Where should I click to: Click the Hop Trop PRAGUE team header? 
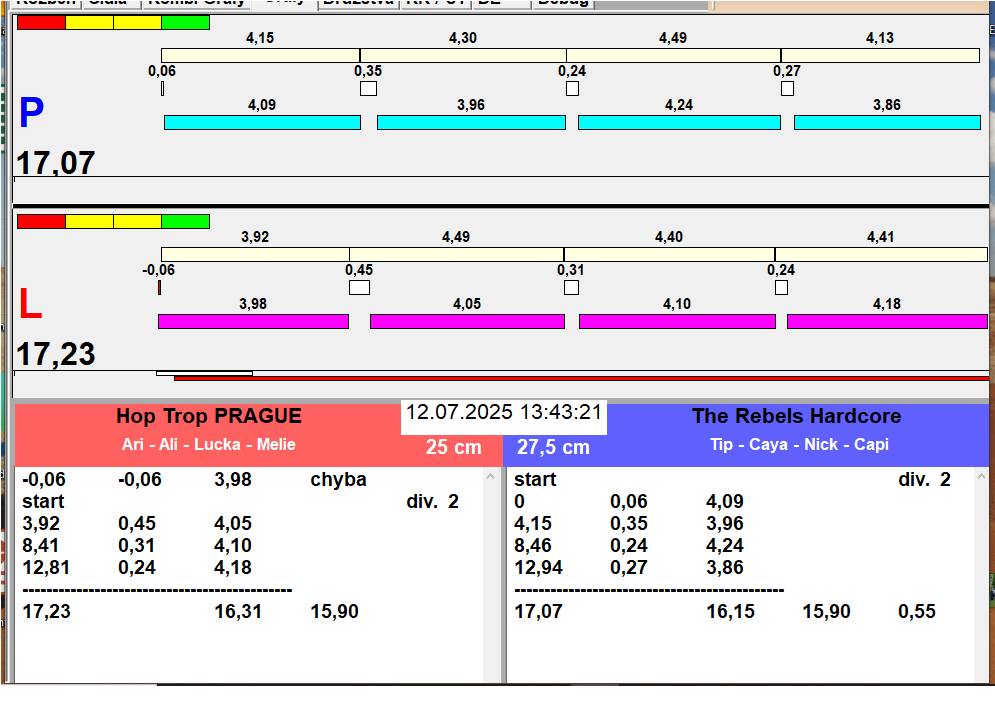click(x=209, y=416)
